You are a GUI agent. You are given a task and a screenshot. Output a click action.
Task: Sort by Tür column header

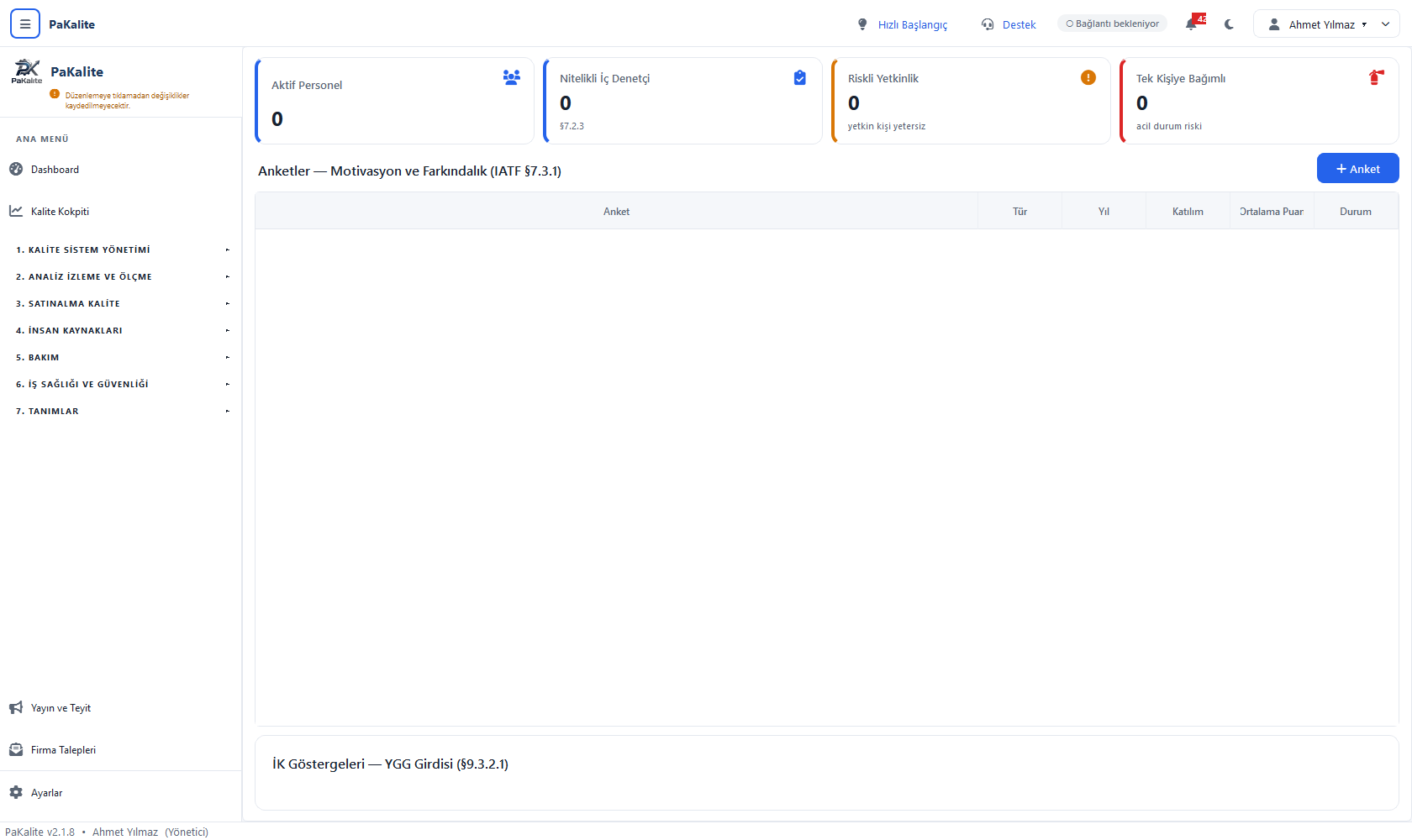tap(1019, 211)
